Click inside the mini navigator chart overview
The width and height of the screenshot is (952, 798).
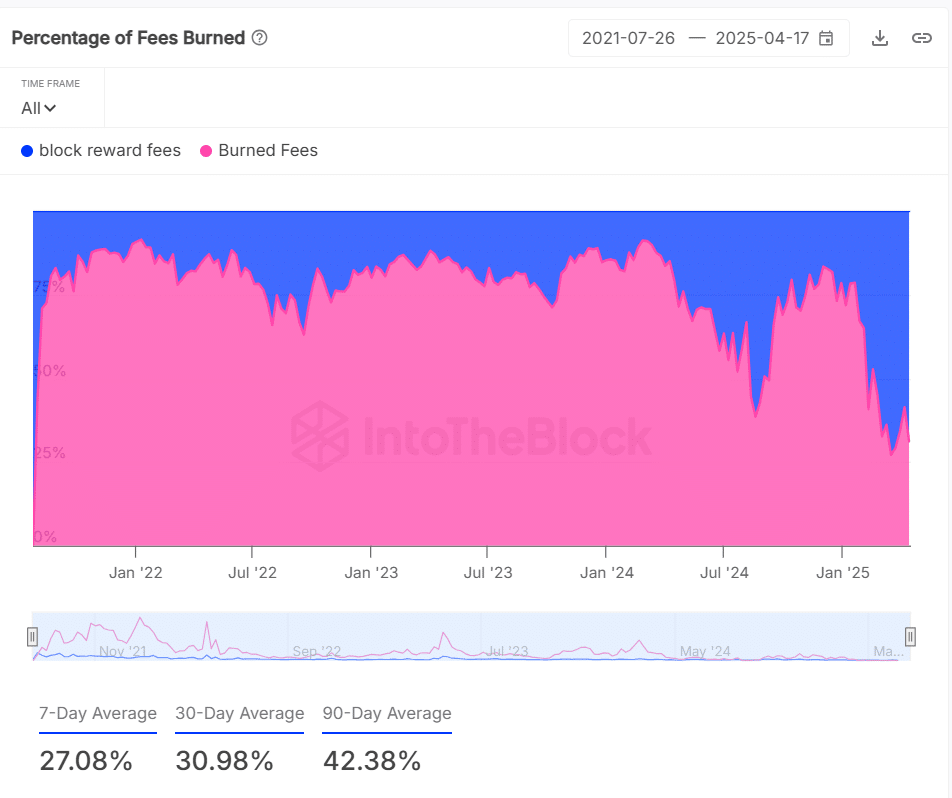pos(470,636)
